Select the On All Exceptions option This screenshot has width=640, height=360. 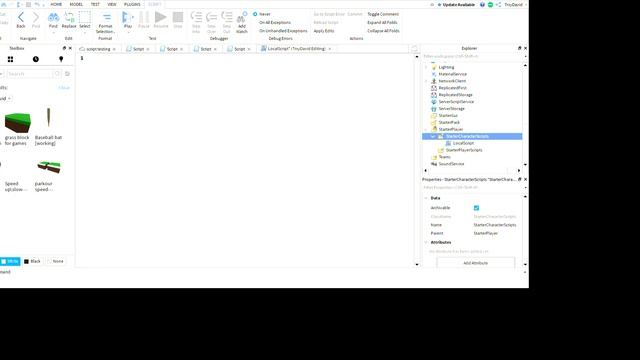click(x=275, y=22)
